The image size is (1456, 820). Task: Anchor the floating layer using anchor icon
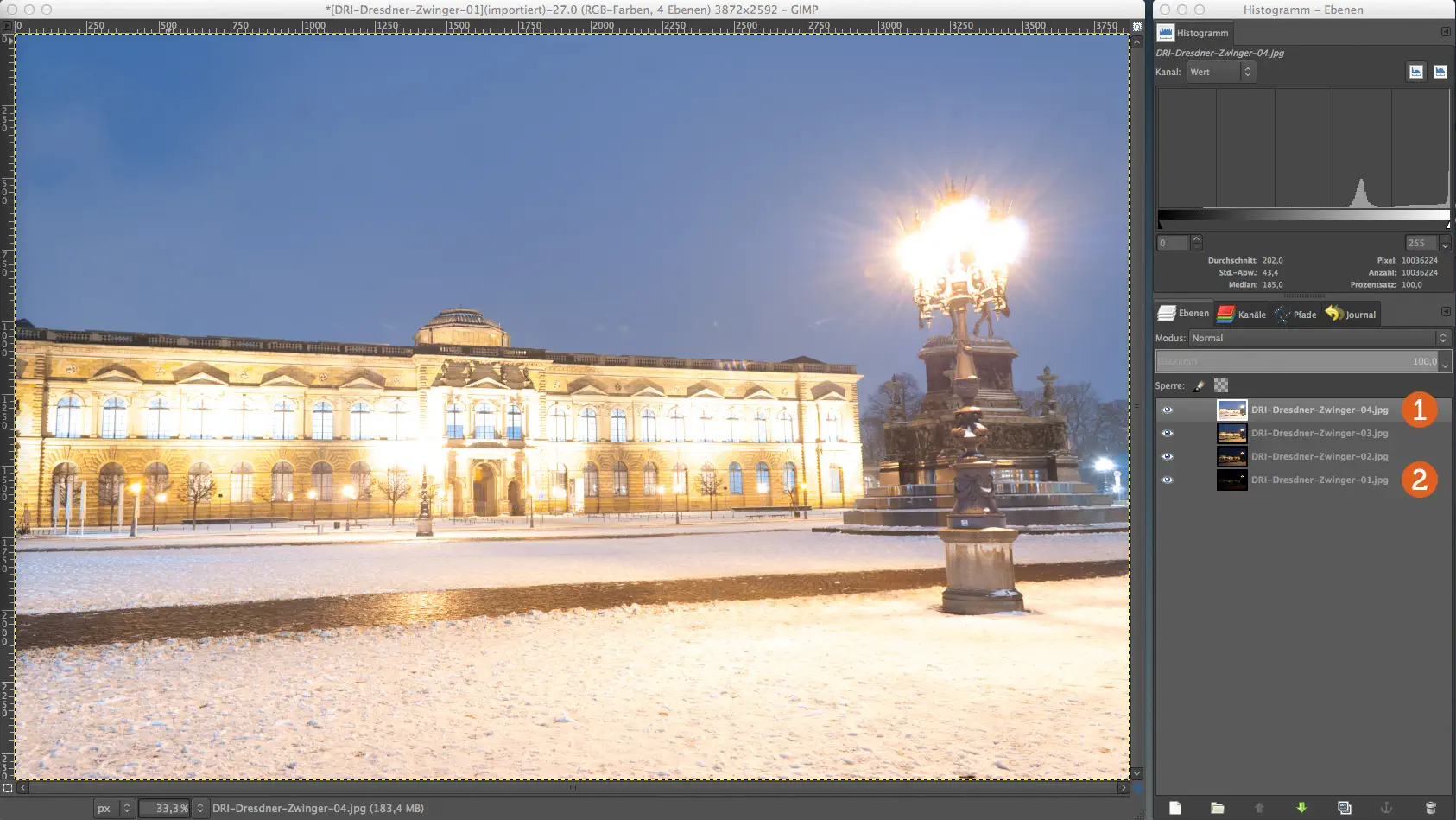pyautogui.click(x=1387, y=808)
